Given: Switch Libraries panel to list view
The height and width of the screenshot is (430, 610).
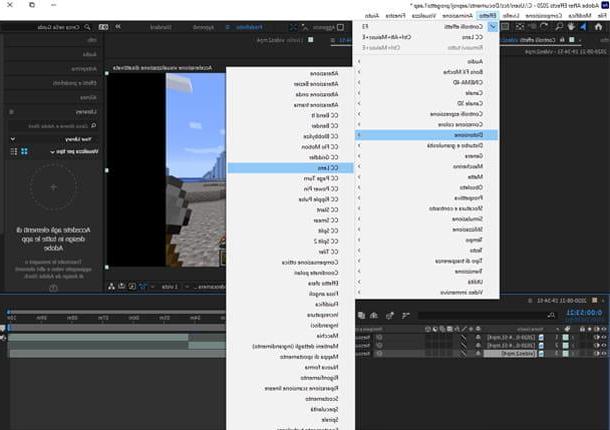Looking at the screenshot, I should point(14,151).
